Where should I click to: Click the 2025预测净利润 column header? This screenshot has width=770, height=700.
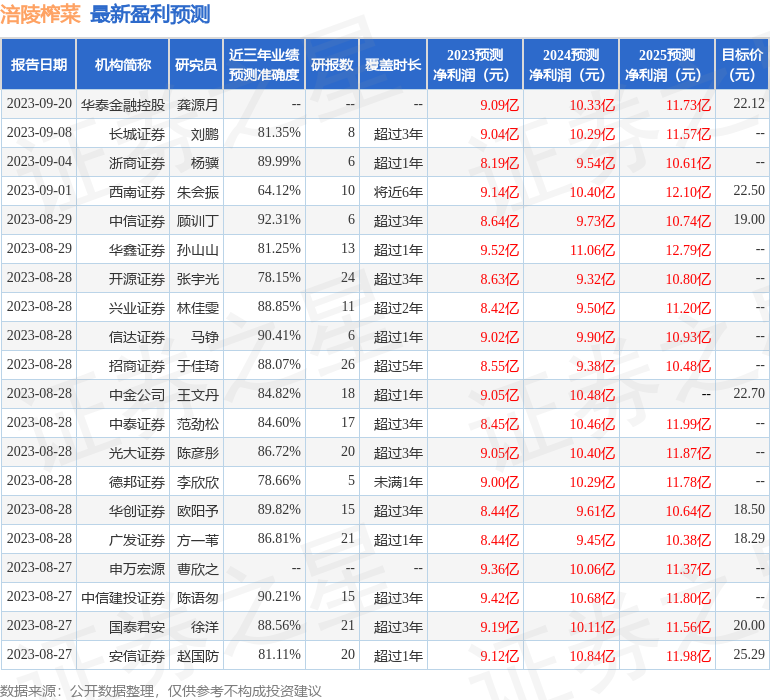point(667,64)
